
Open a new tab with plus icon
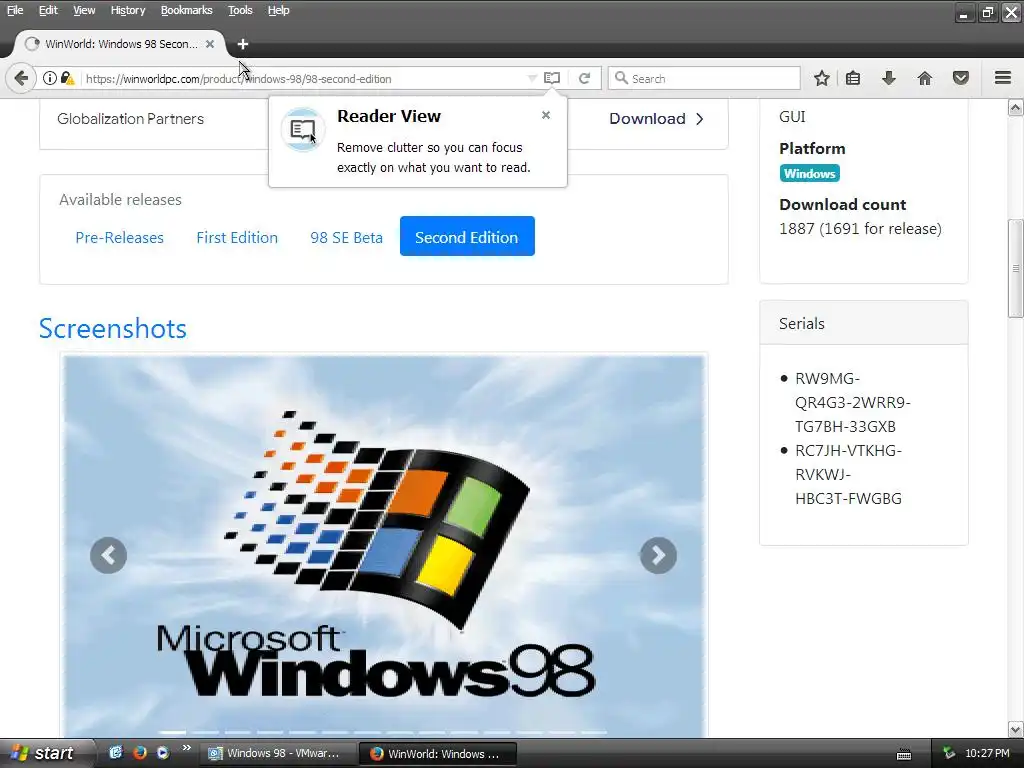pyautogui.click(x=243, y=44)
